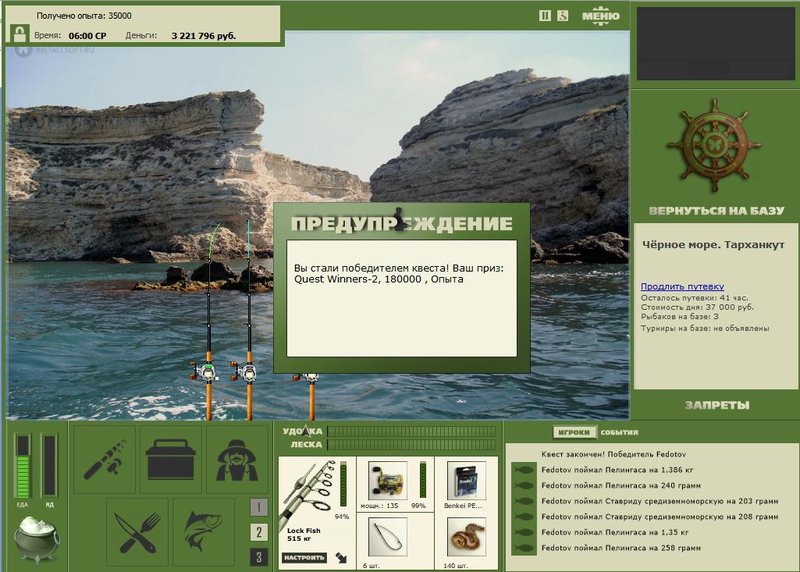
Task: Click the arrow icon beside НАСТРОИТЬ
Action: coord(341,558)
